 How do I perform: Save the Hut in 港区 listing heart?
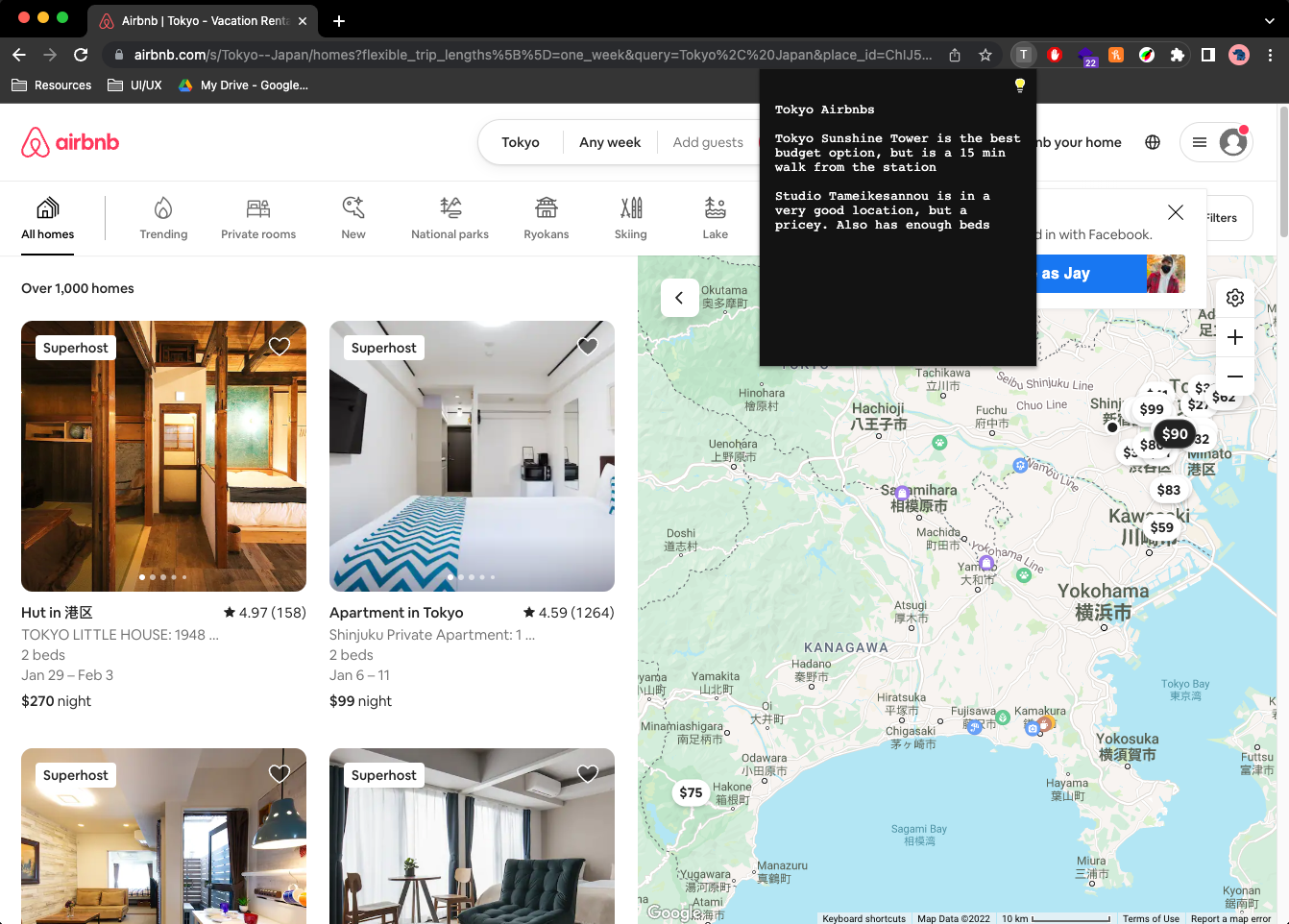click(280, 346)
